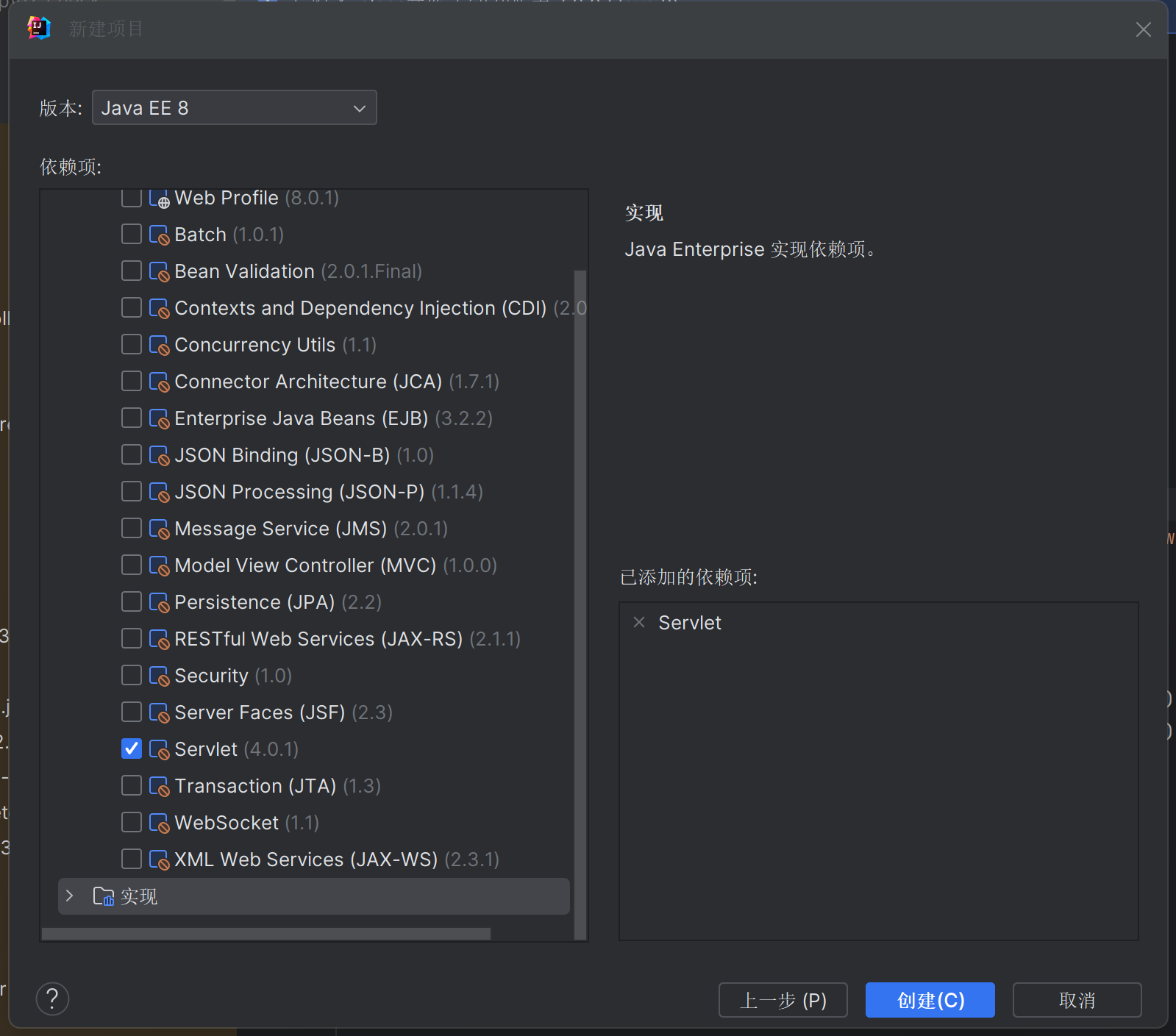
Task: Click the Persistence (JPA) library icon
Action: tap(159, 602)
